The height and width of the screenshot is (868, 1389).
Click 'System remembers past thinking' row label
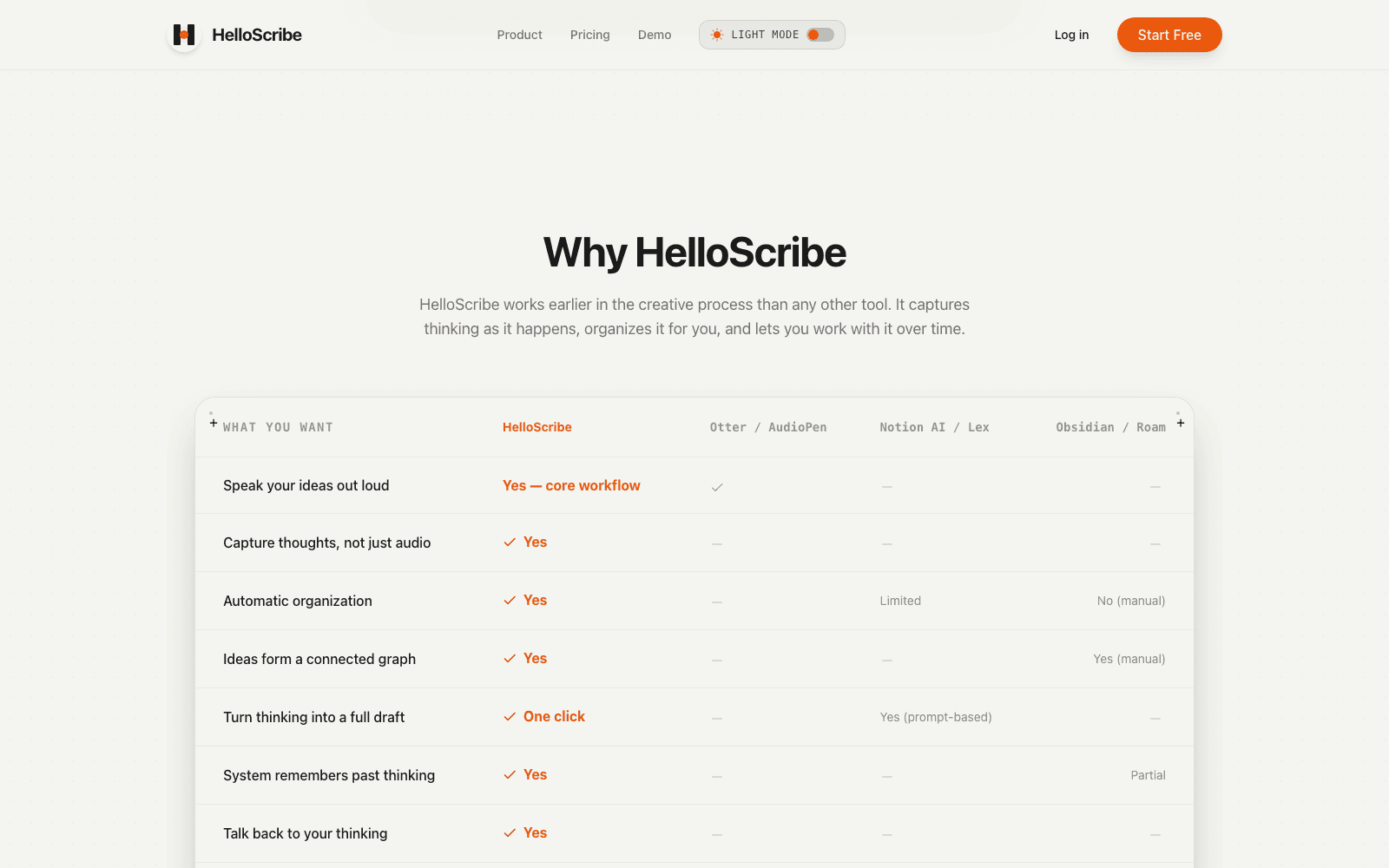click(329, 775)
